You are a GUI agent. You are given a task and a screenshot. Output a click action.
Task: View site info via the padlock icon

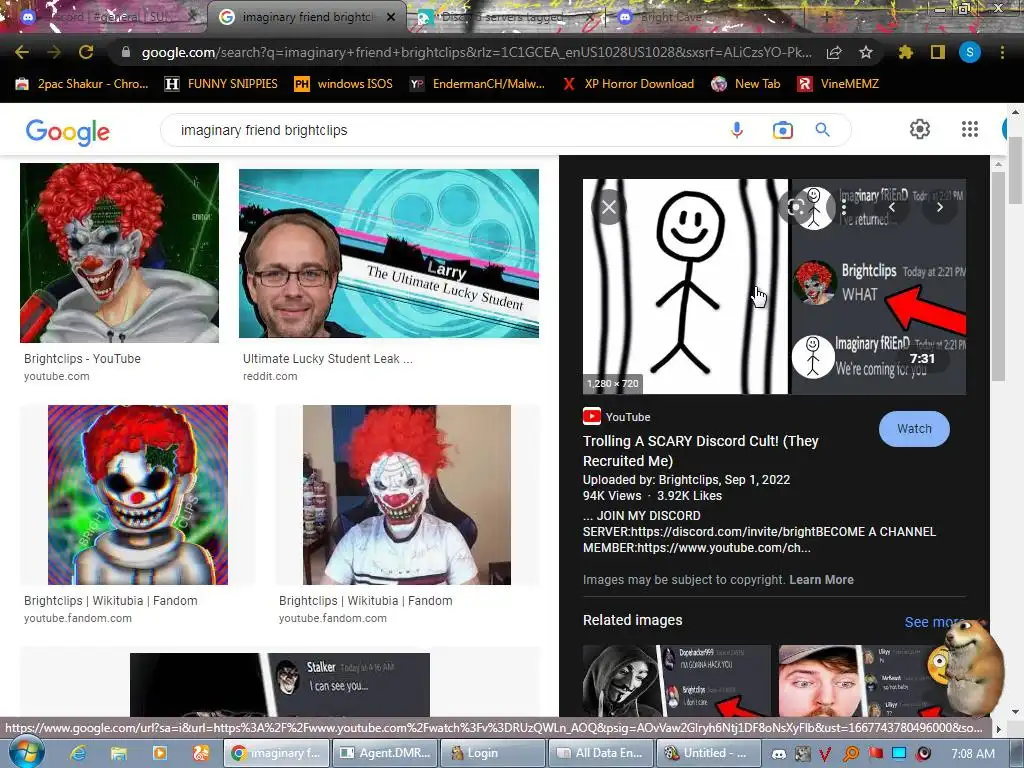(126, 52)
